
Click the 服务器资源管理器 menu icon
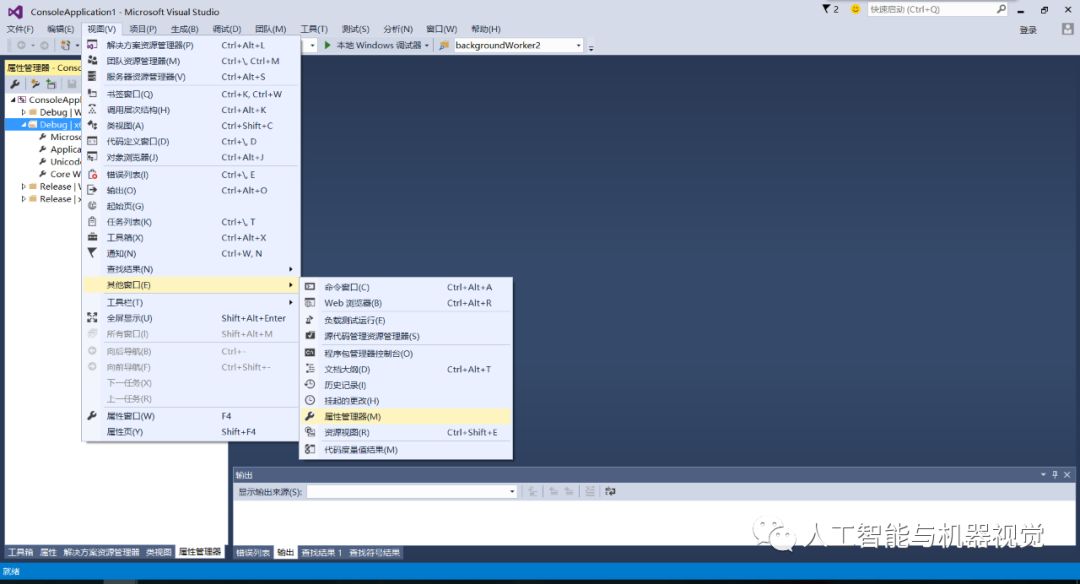pos(92,76)
